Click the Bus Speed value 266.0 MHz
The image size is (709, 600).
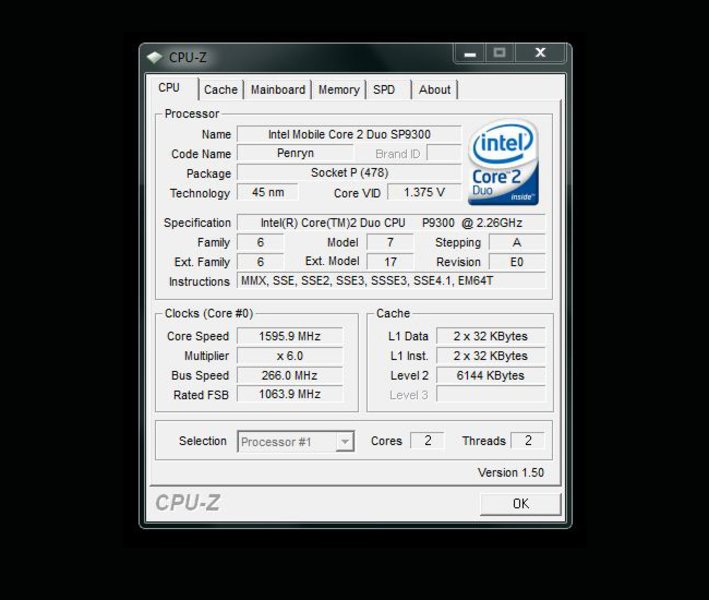[290, 375]
